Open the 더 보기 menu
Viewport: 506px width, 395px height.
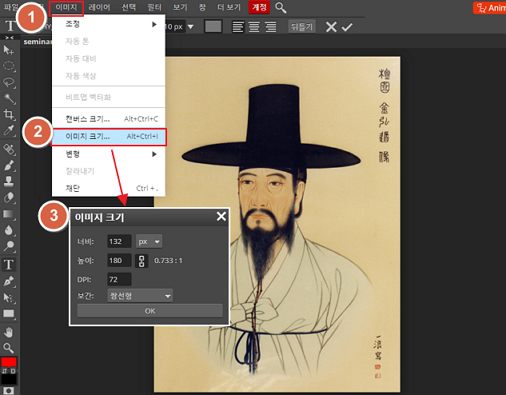229,7
